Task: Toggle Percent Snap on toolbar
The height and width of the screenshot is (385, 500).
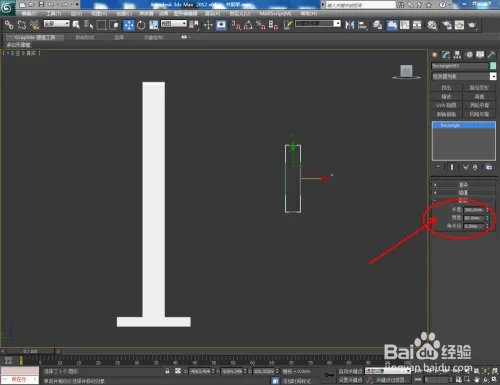Action: tap(261, 25)
